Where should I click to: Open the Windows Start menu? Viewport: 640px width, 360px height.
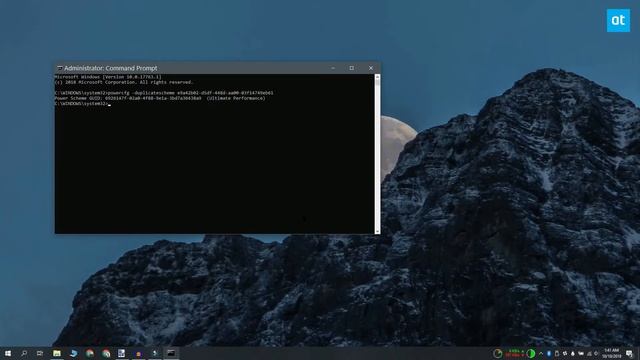pos(8,353)
